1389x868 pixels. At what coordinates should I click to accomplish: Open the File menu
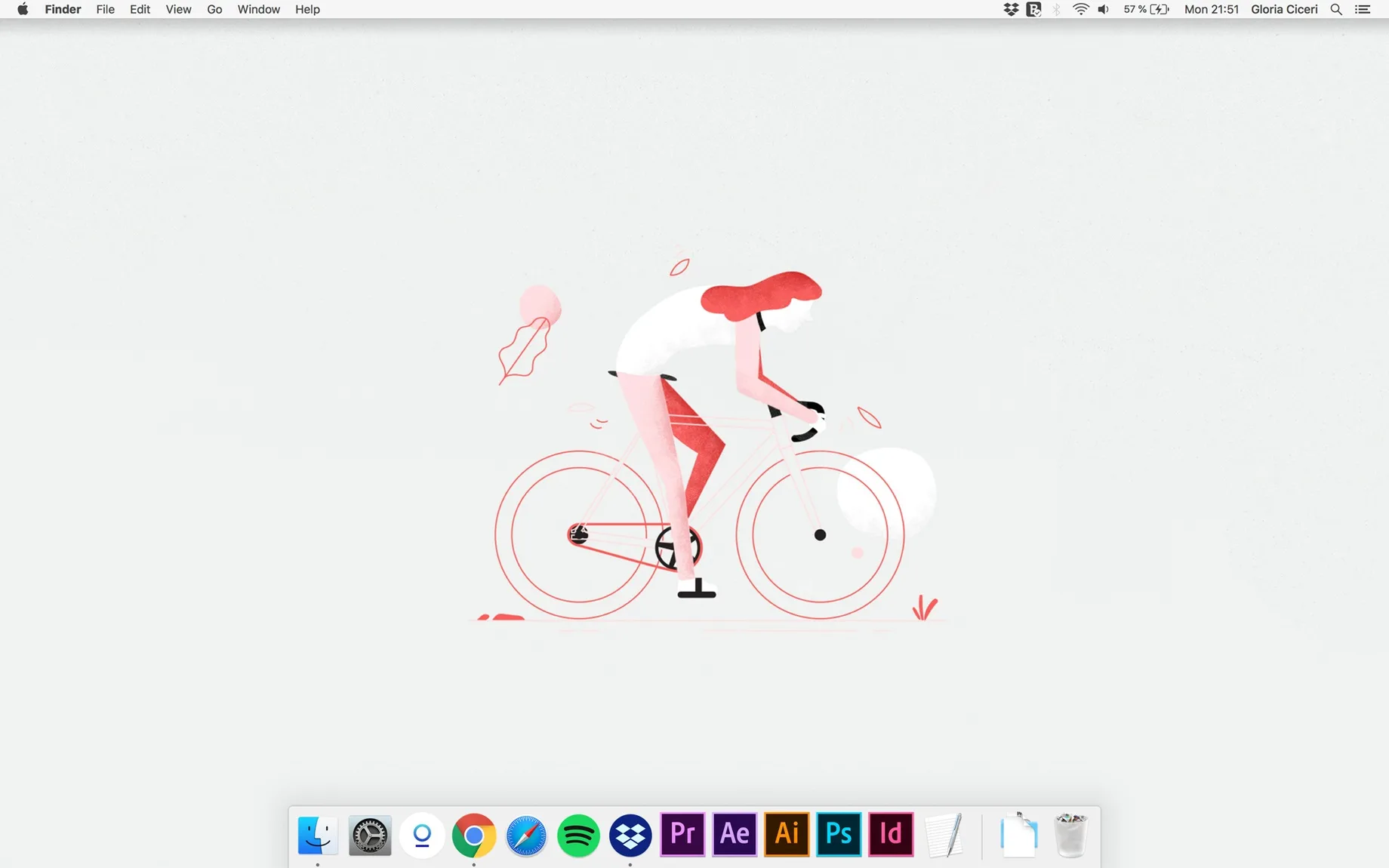pos(106,9)
